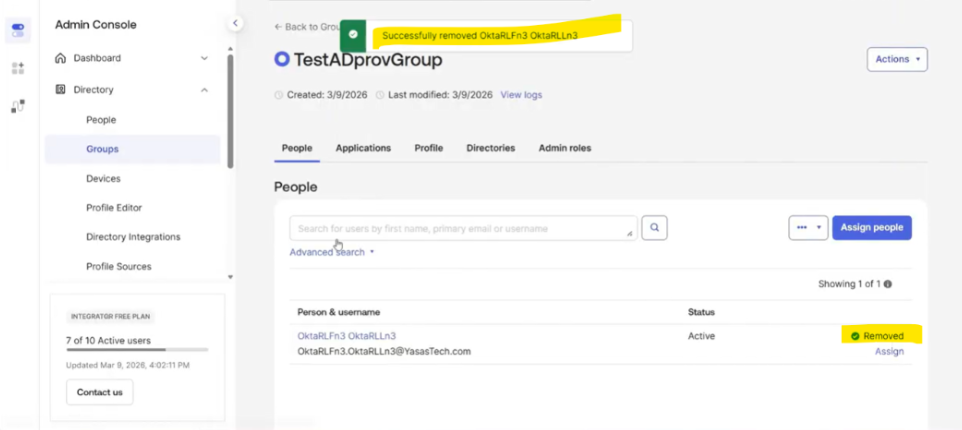This screenshot has width=962, height=430.
Task: Collapse the Admin Console sidebar
Action: (235, 23)
